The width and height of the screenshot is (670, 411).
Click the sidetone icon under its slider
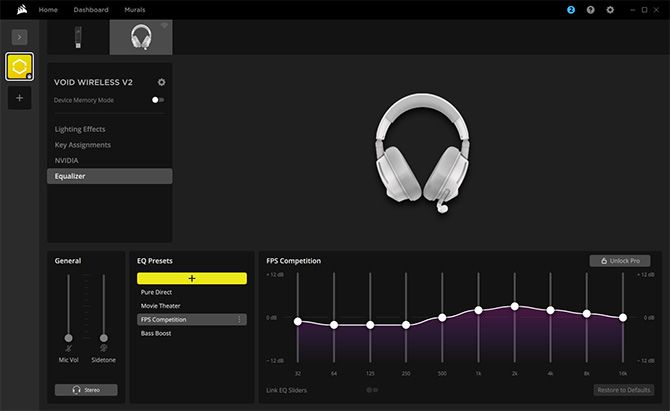tap(104, 349)
